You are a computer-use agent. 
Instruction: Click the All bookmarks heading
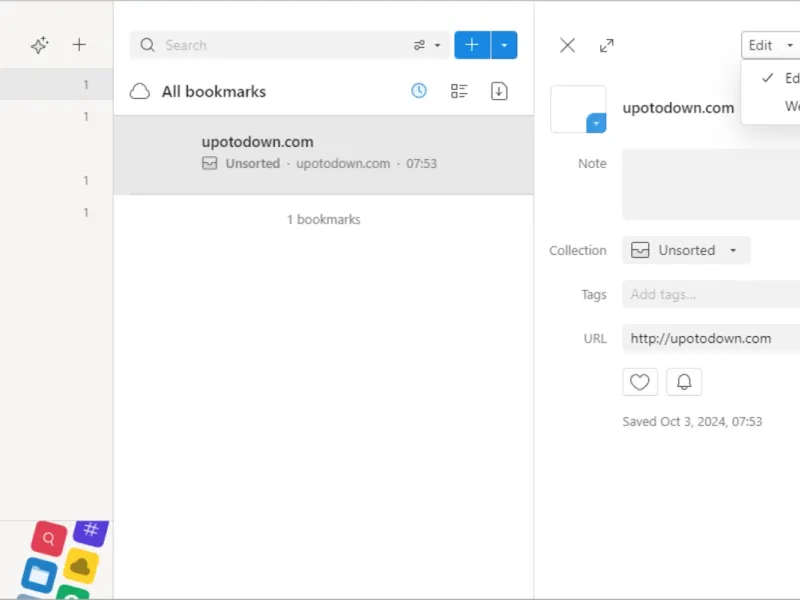click(214, 91)
